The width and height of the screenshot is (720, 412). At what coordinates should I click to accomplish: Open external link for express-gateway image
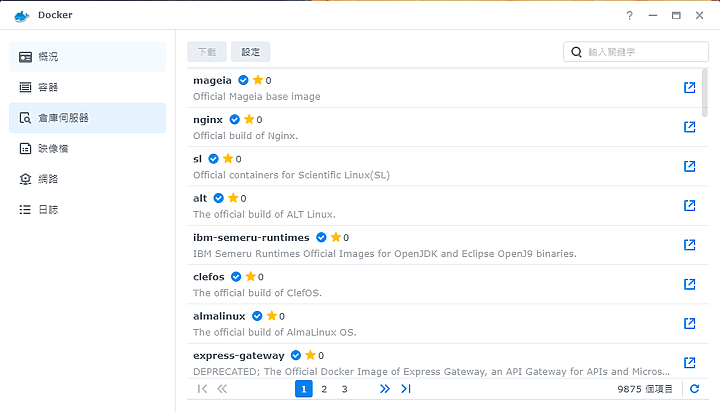pos(689,363)
